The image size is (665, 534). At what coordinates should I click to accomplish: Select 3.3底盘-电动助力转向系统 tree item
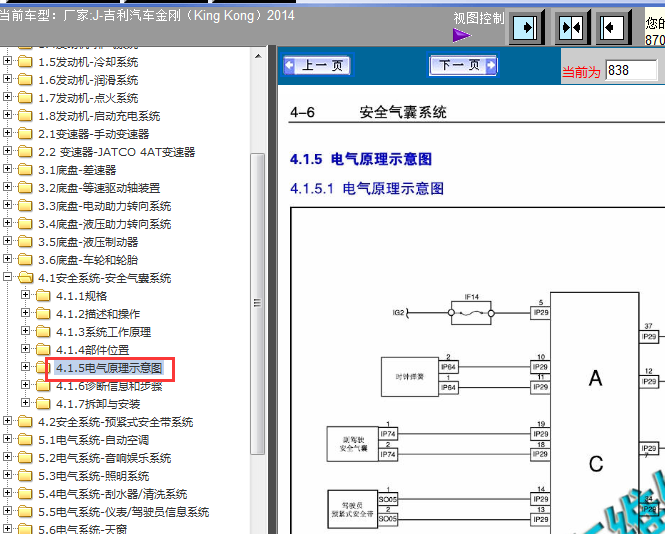pyautogui.click(x=104, y=206)
